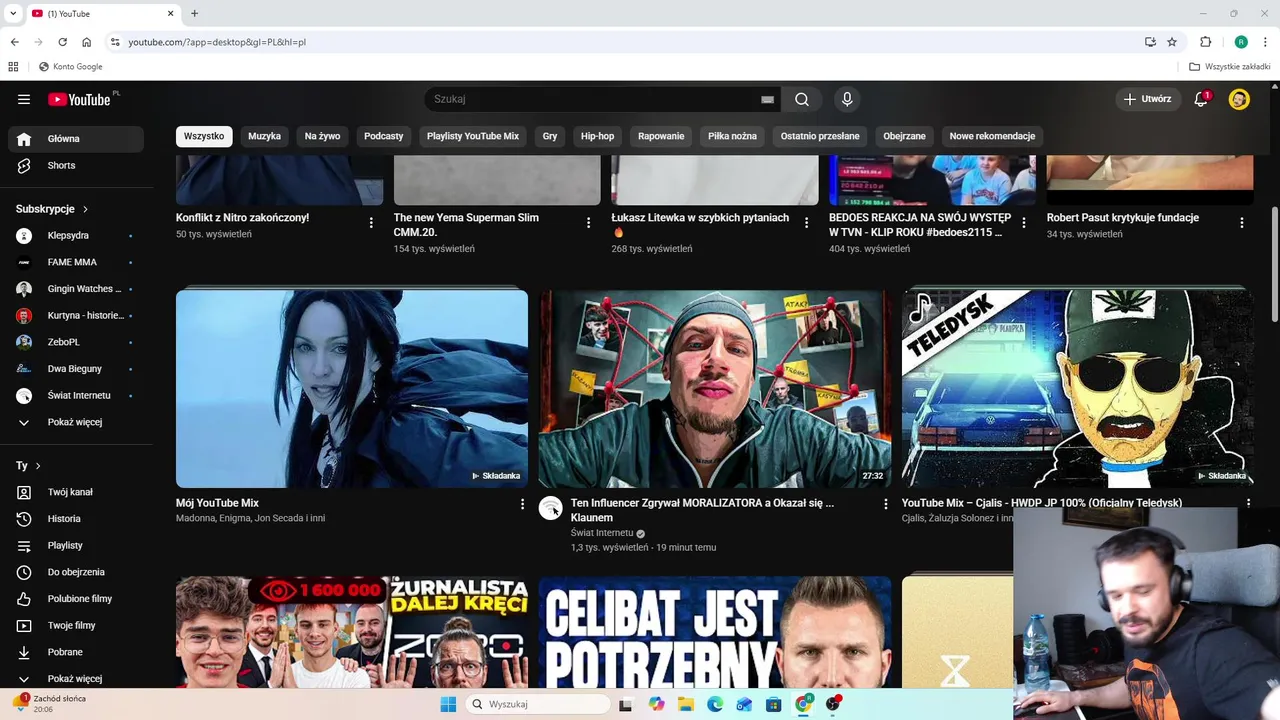
Task: Open Polubione filmy in sidebar
Action: (76, 599)
